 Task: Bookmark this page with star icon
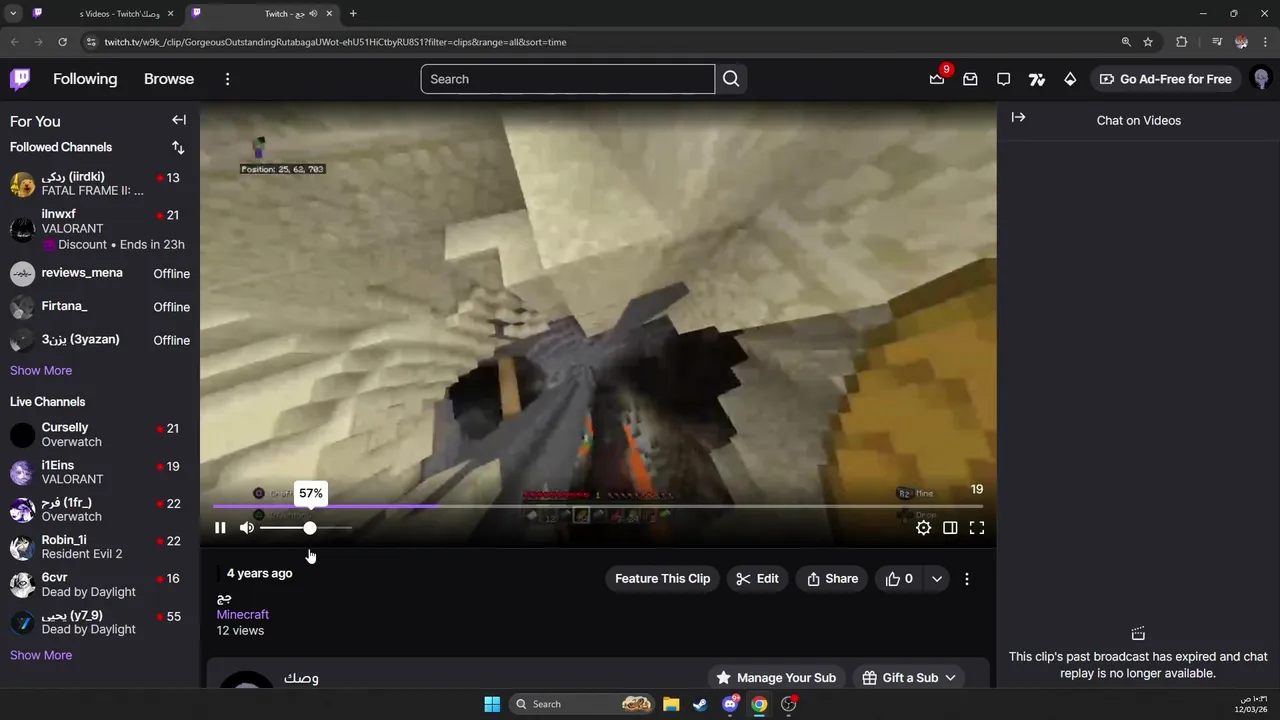pyautogui.click(x=1148, y=42)
